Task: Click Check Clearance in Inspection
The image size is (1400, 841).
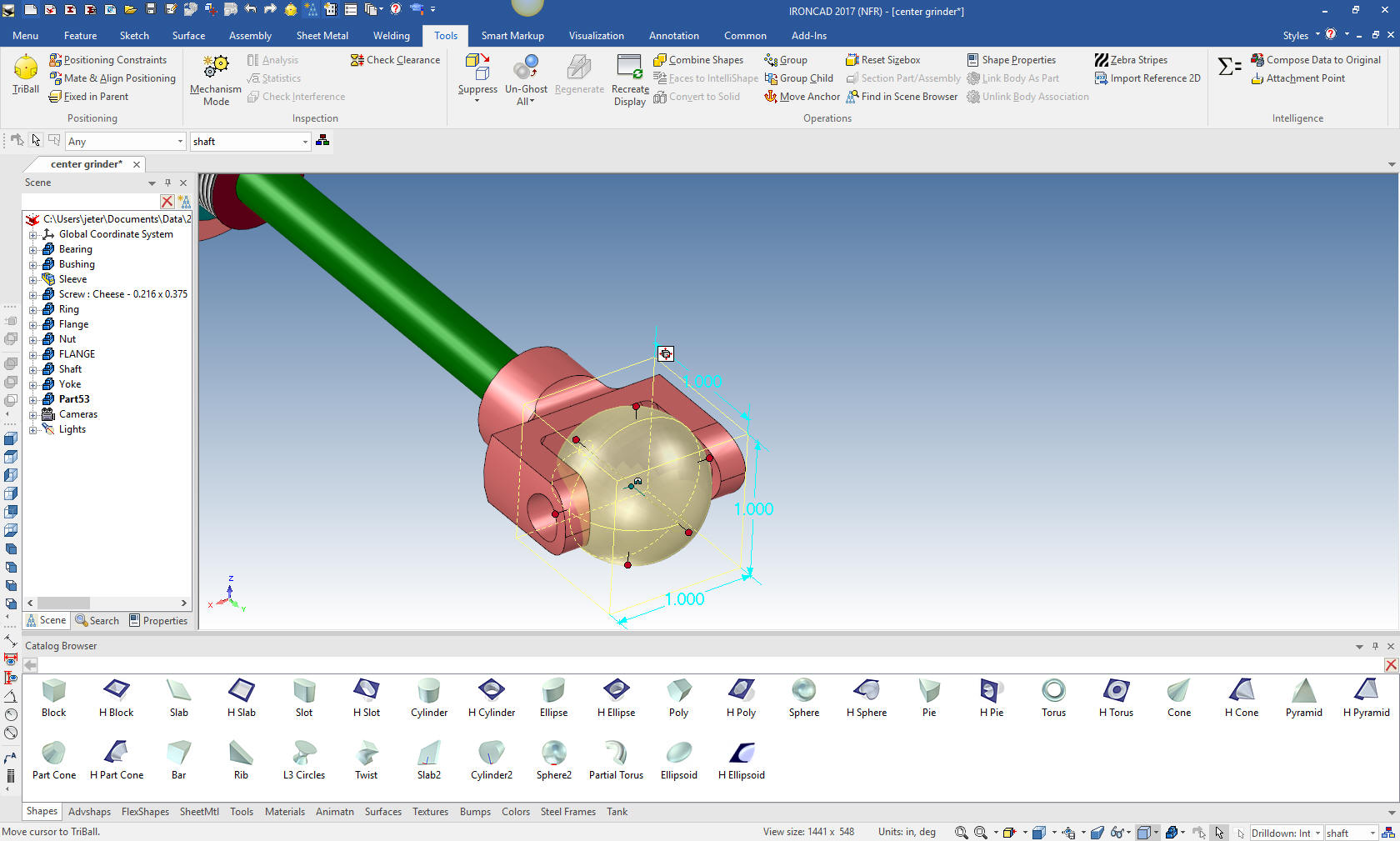Action: click(x=395, y=60)
